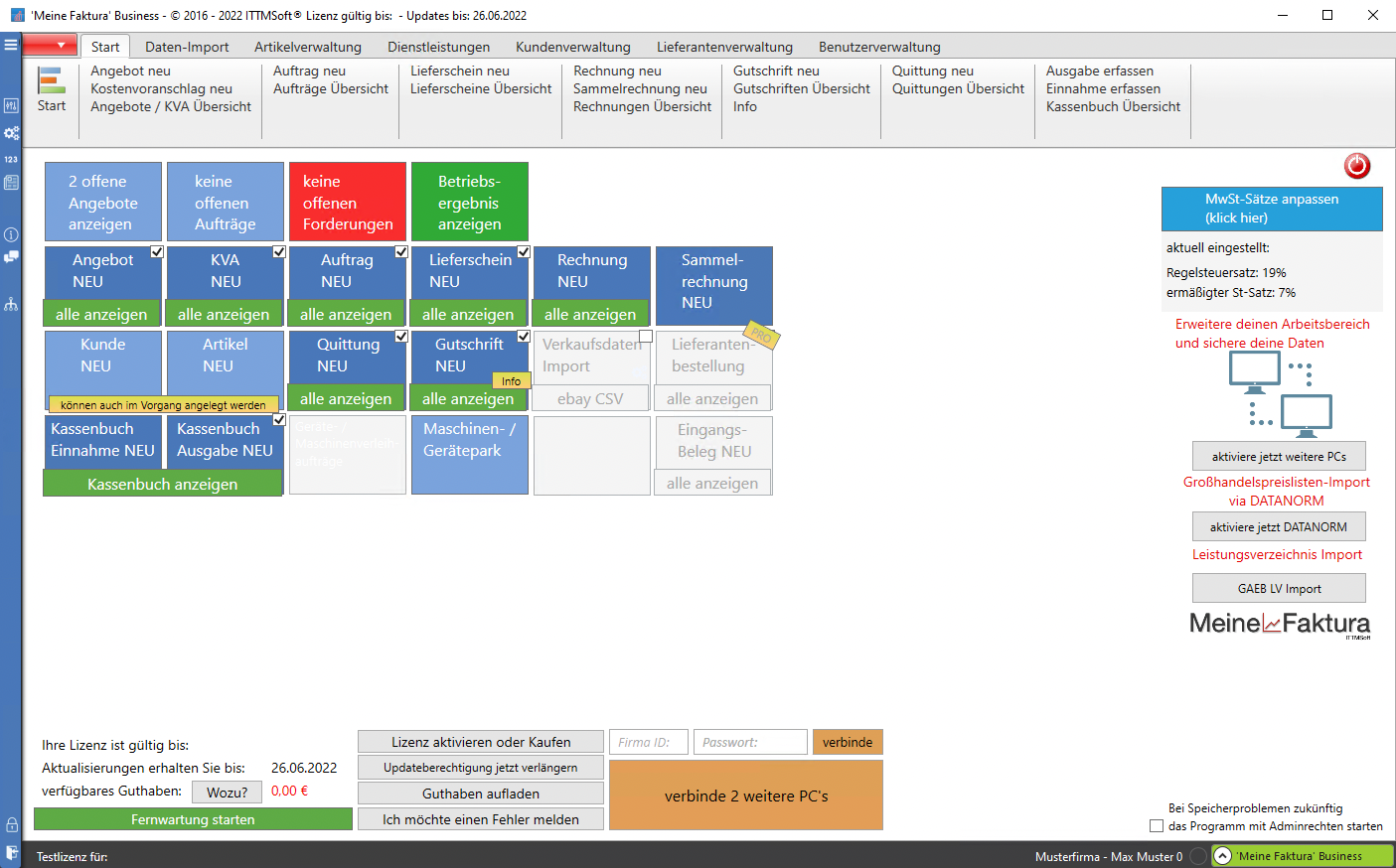Click the Fernwartung starten button
1396x868 pixels.
(193, 819)
